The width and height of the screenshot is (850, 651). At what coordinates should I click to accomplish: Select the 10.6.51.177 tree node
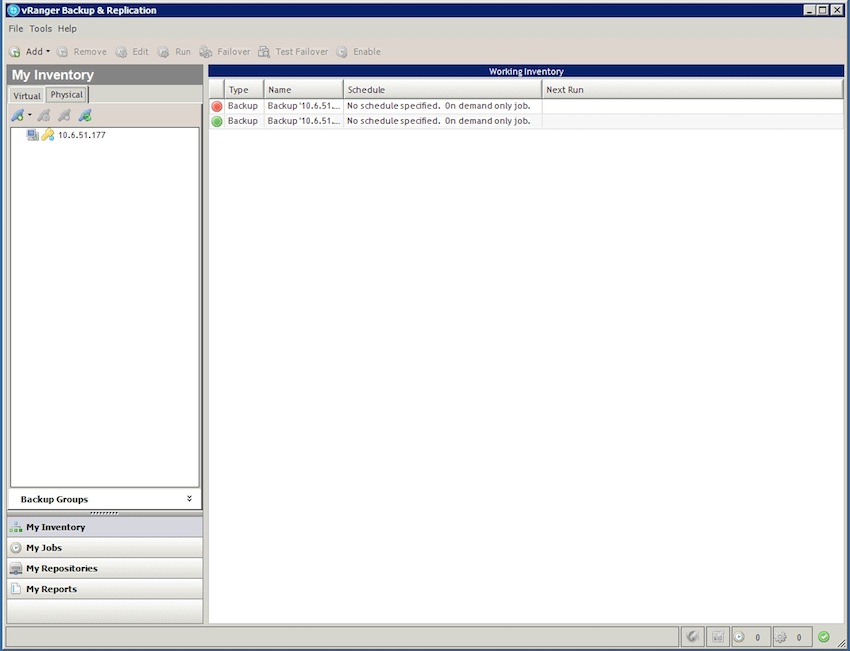(x=82, y=135)
